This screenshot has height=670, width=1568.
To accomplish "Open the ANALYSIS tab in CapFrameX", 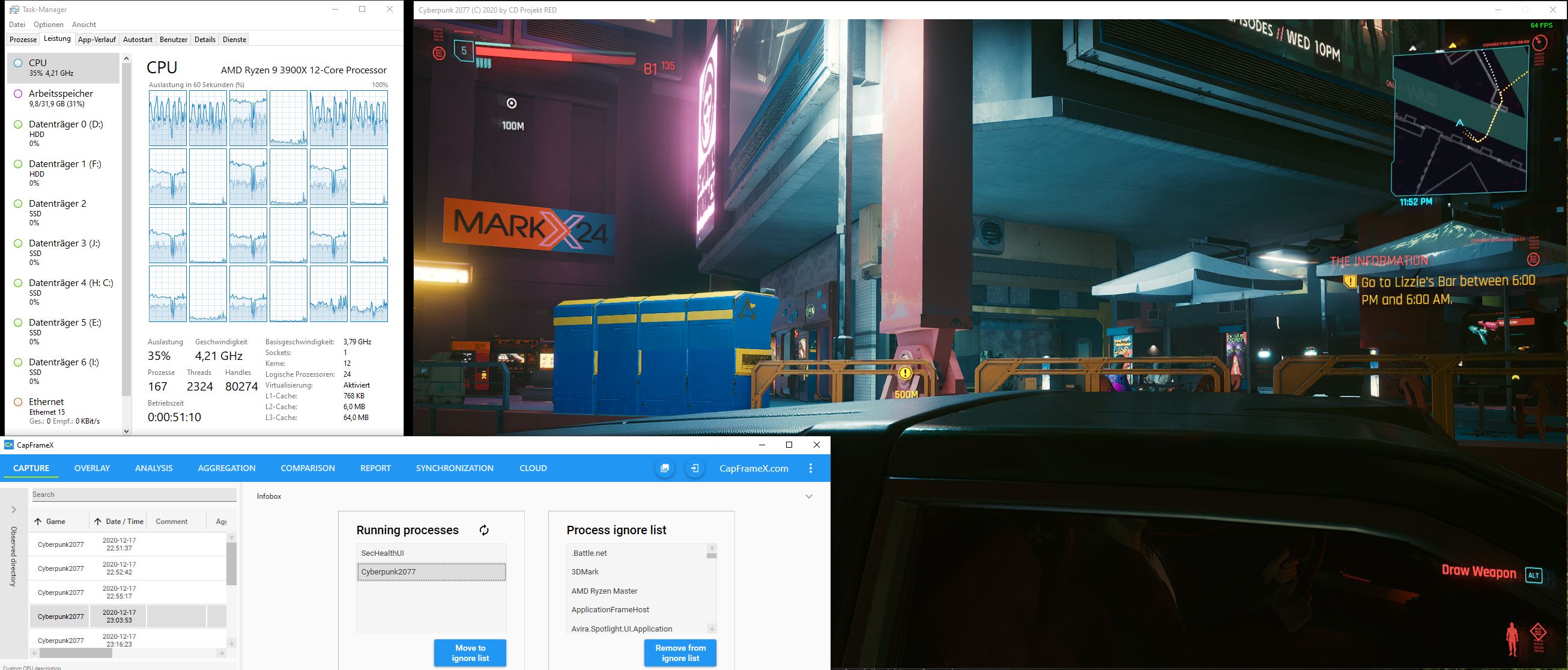I will (x=153, y=468).
